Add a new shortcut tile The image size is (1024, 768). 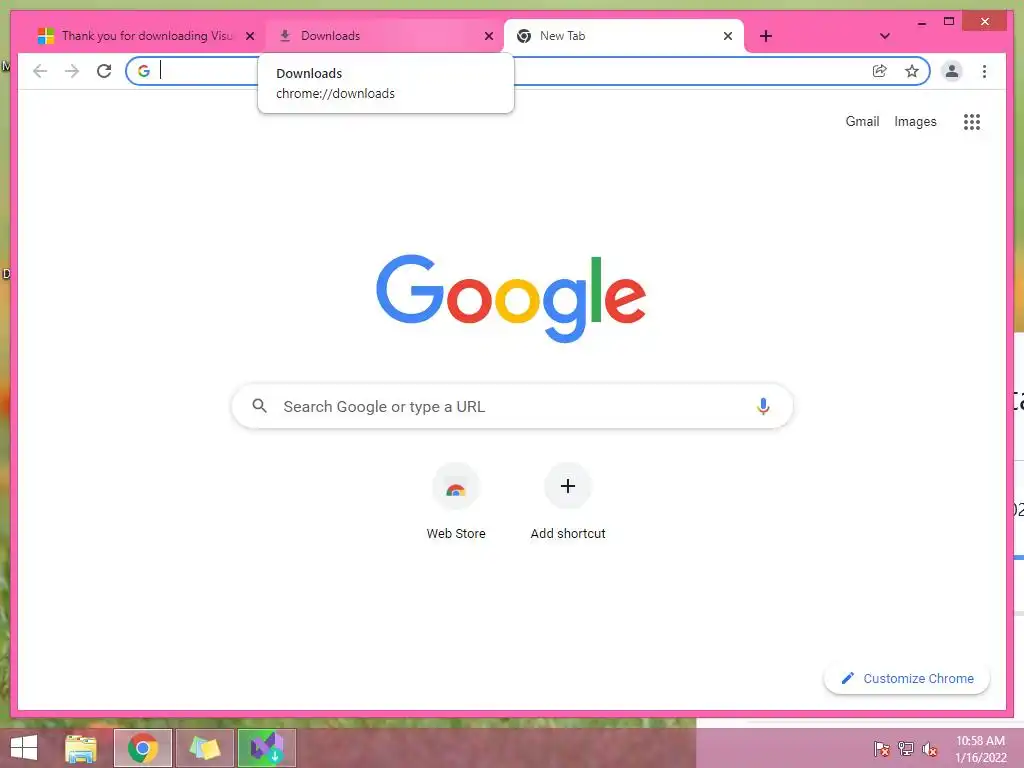[x=568, y=502]
